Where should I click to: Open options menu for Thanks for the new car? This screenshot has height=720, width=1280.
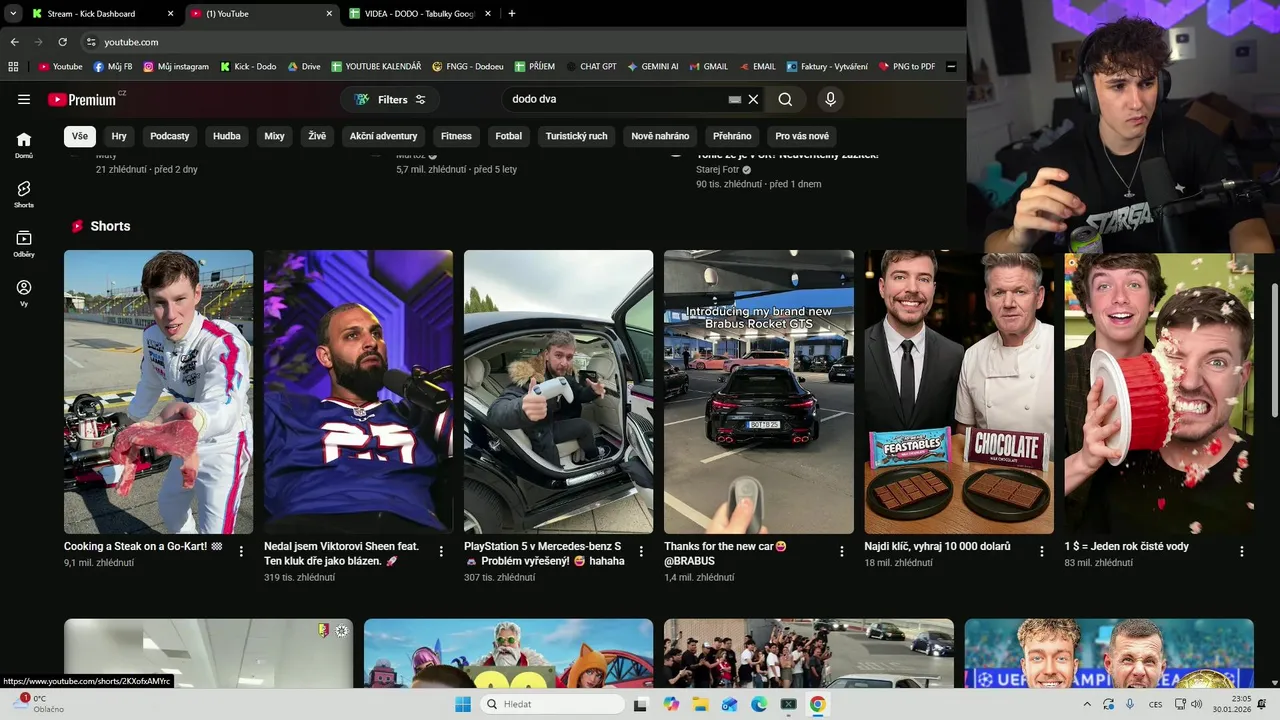point(842,551)
